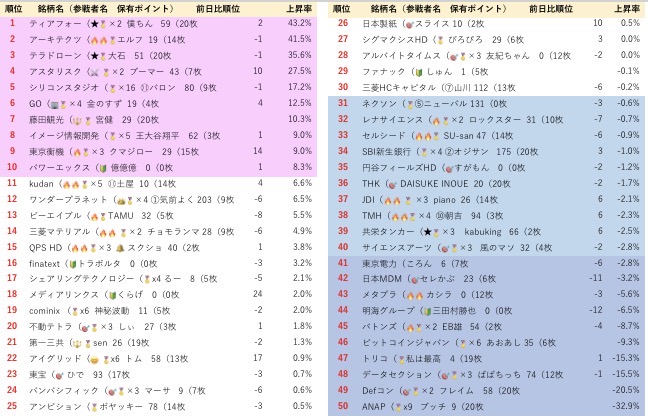Image resolution: width=648 pixels, height=418 pixels.
Task: Click the smiley face icon in アイグリッド row
Action: pos(94,359)
